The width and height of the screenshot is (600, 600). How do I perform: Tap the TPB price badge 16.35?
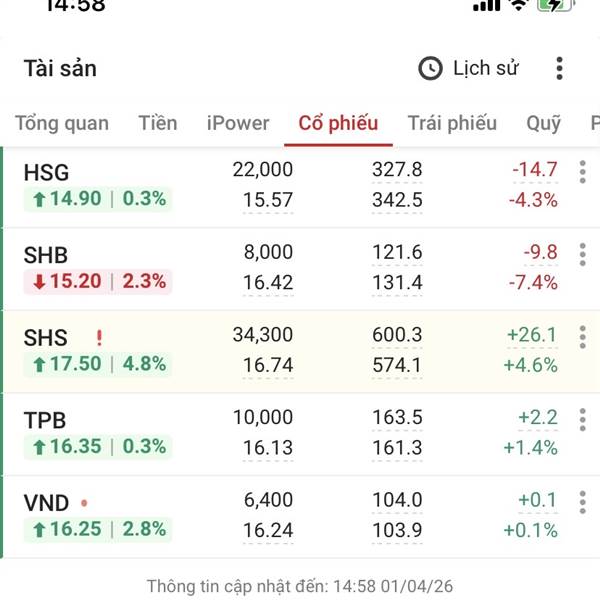click(x=97, y=447)
